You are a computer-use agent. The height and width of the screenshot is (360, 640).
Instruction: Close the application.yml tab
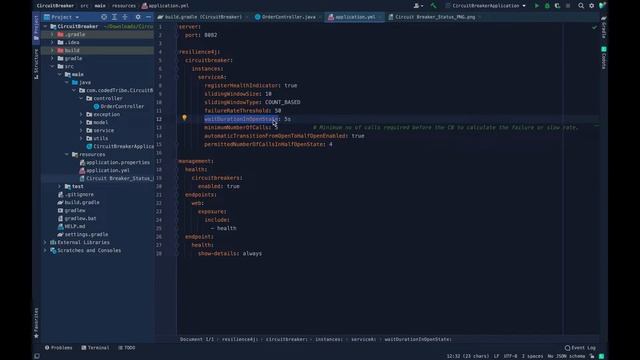pos(380,17)
